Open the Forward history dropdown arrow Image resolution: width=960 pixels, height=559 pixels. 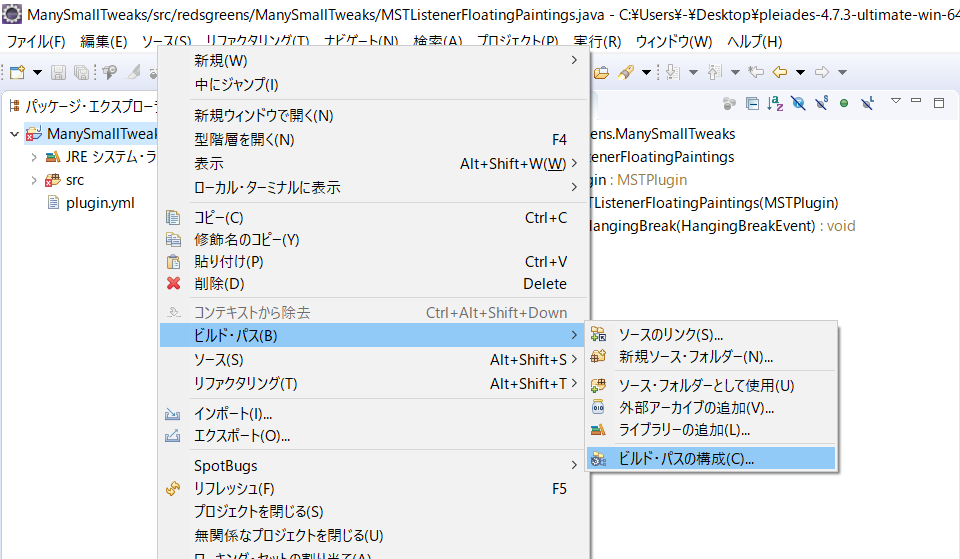(842, 72)
